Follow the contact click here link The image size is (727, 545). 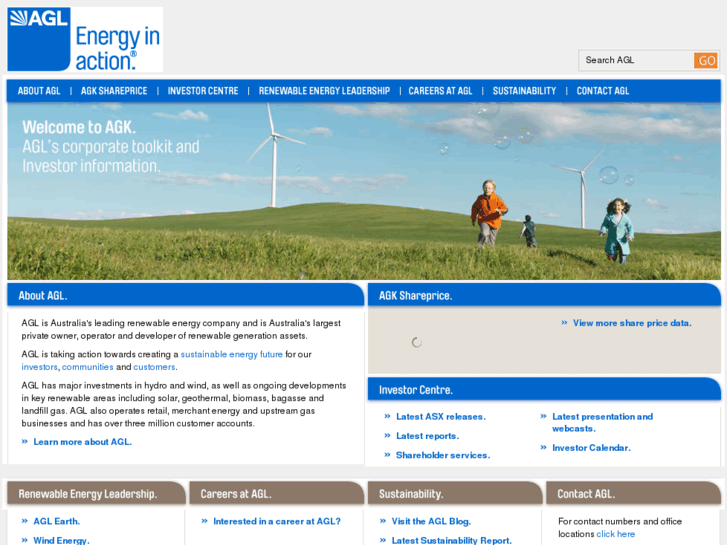pyautogui.click(x=615, y=534)
